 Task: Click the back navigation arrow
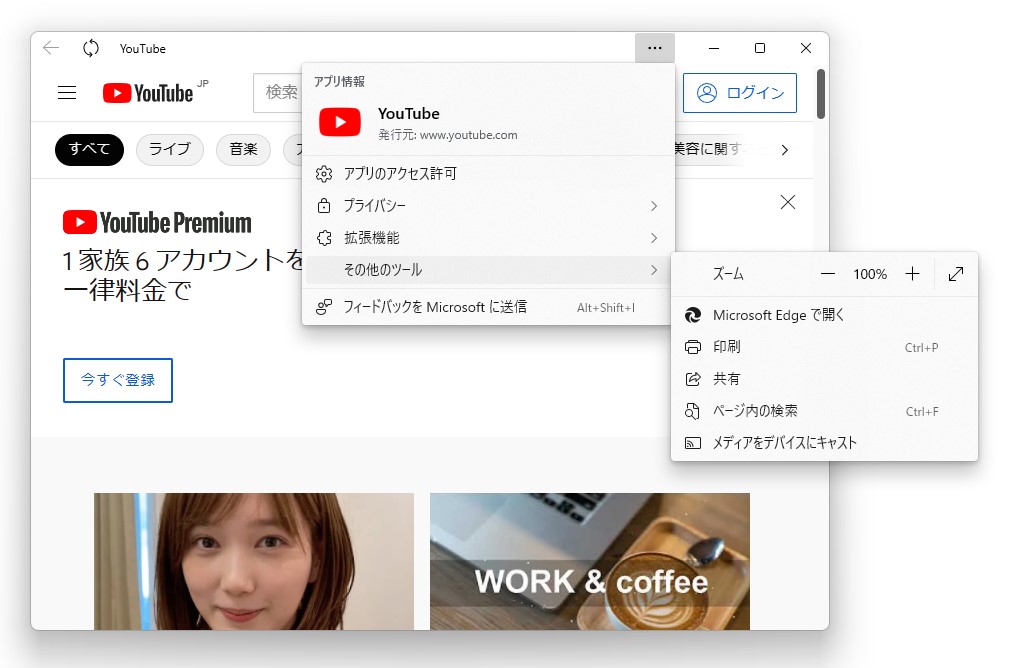(50, 47)
